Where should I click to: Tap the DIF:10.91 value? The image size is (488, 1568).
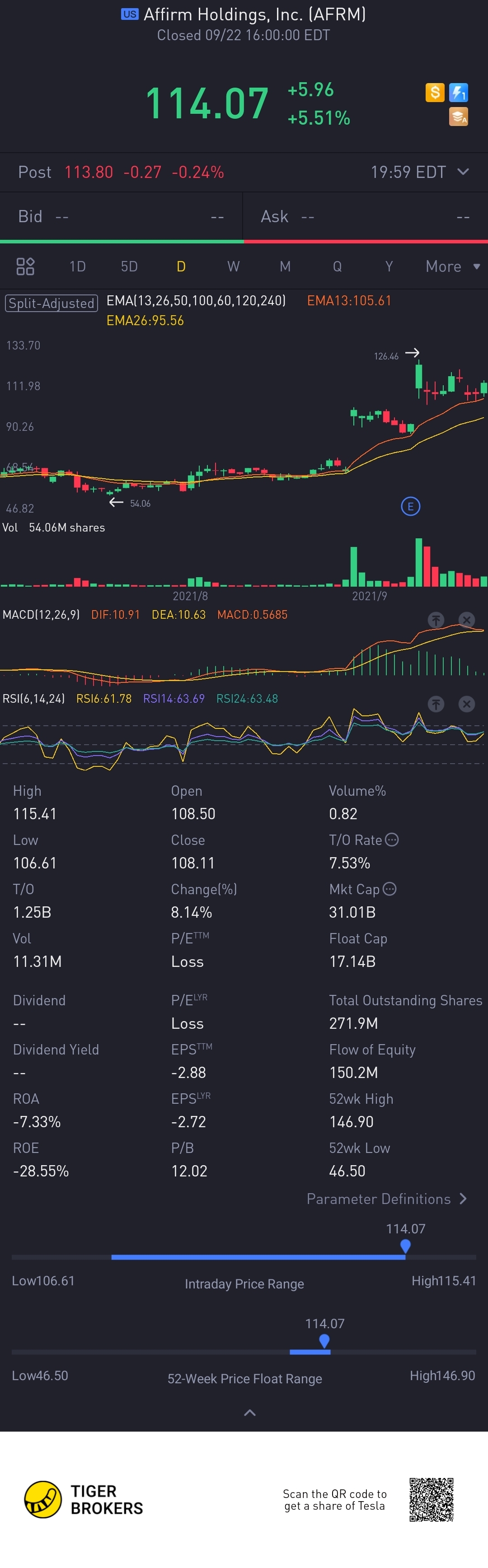click(x=116, y=615)
